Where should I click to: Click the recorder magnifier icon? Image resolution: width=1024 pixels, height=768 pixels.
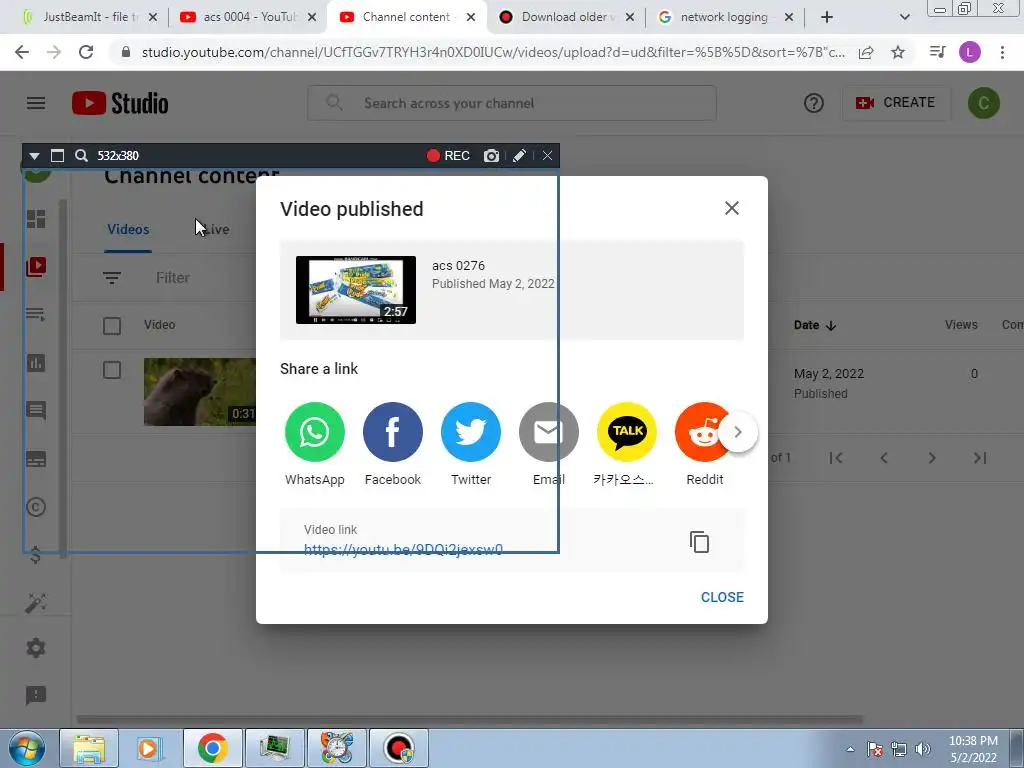(81, 155)
